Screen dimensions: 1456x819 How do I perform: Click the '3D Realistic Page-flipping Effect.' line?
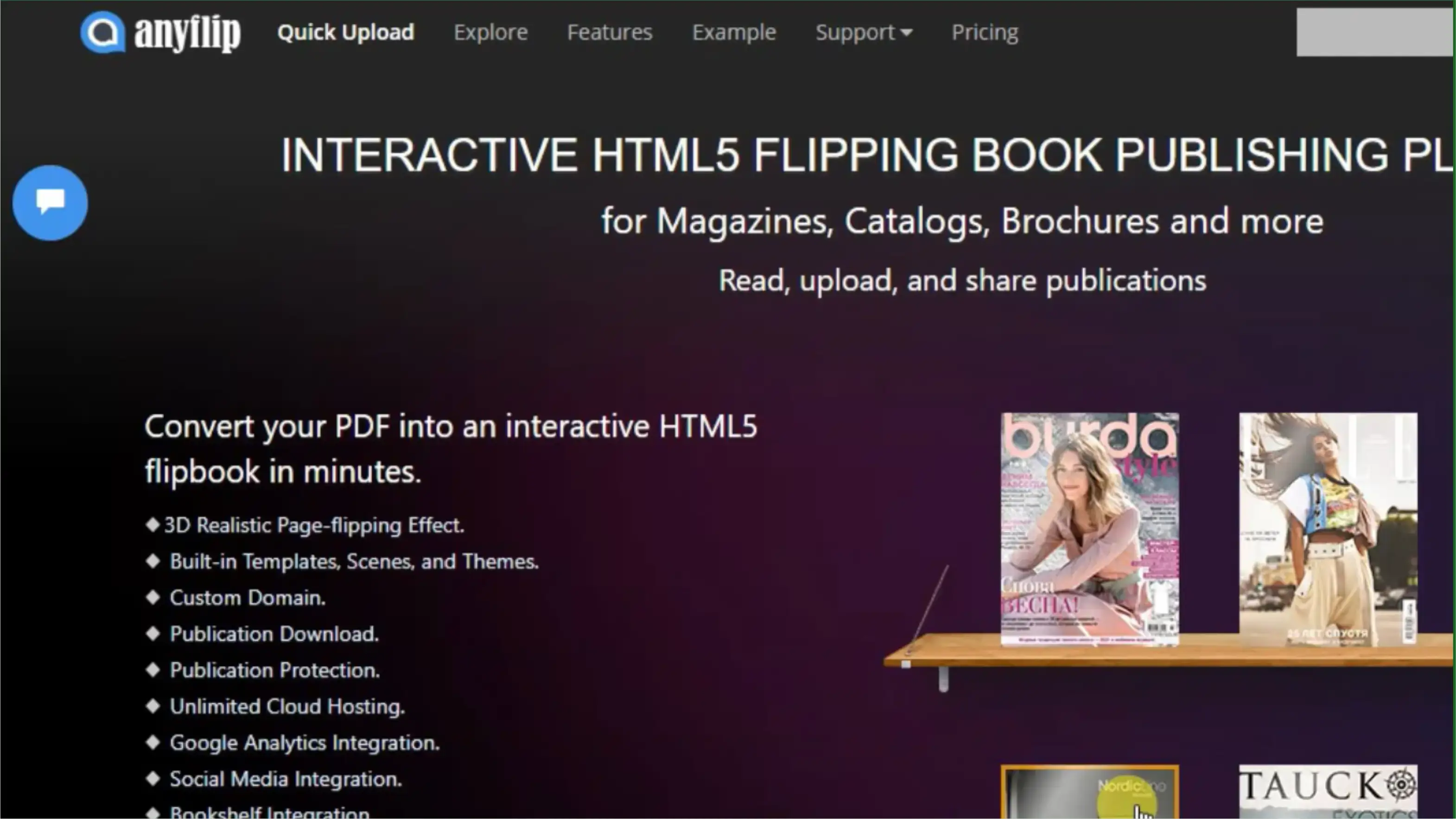(314, 525)
